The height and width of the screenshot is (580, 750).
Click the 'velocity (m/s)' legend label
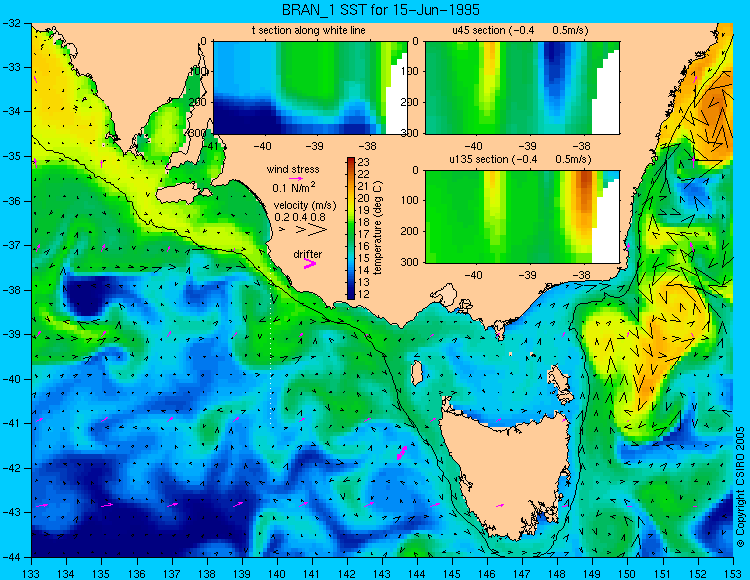pos(305,205)
